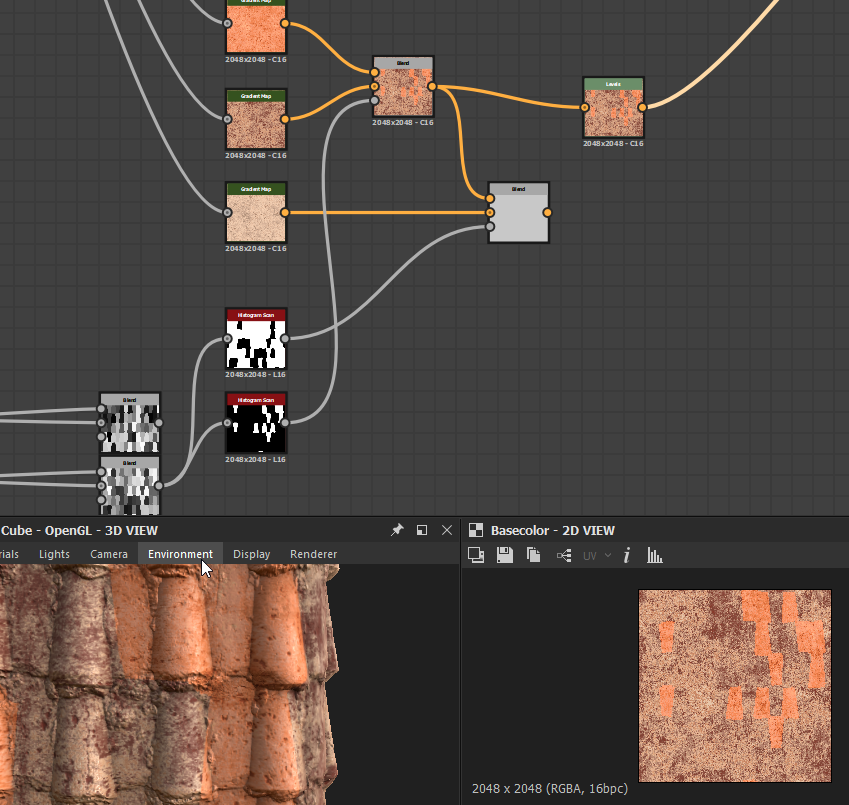Click the '2048x2048 - C16' label under Levels node
849x805 pixels.
[613, 143]
